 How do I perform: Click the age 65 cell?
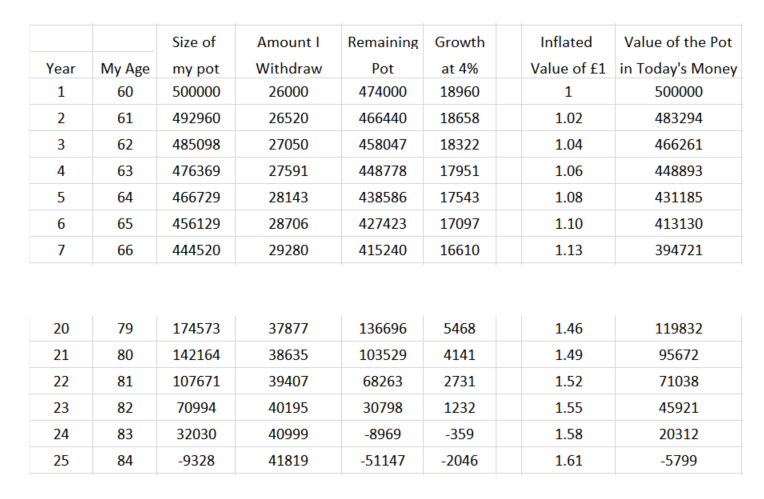click(x=125, y=223)
